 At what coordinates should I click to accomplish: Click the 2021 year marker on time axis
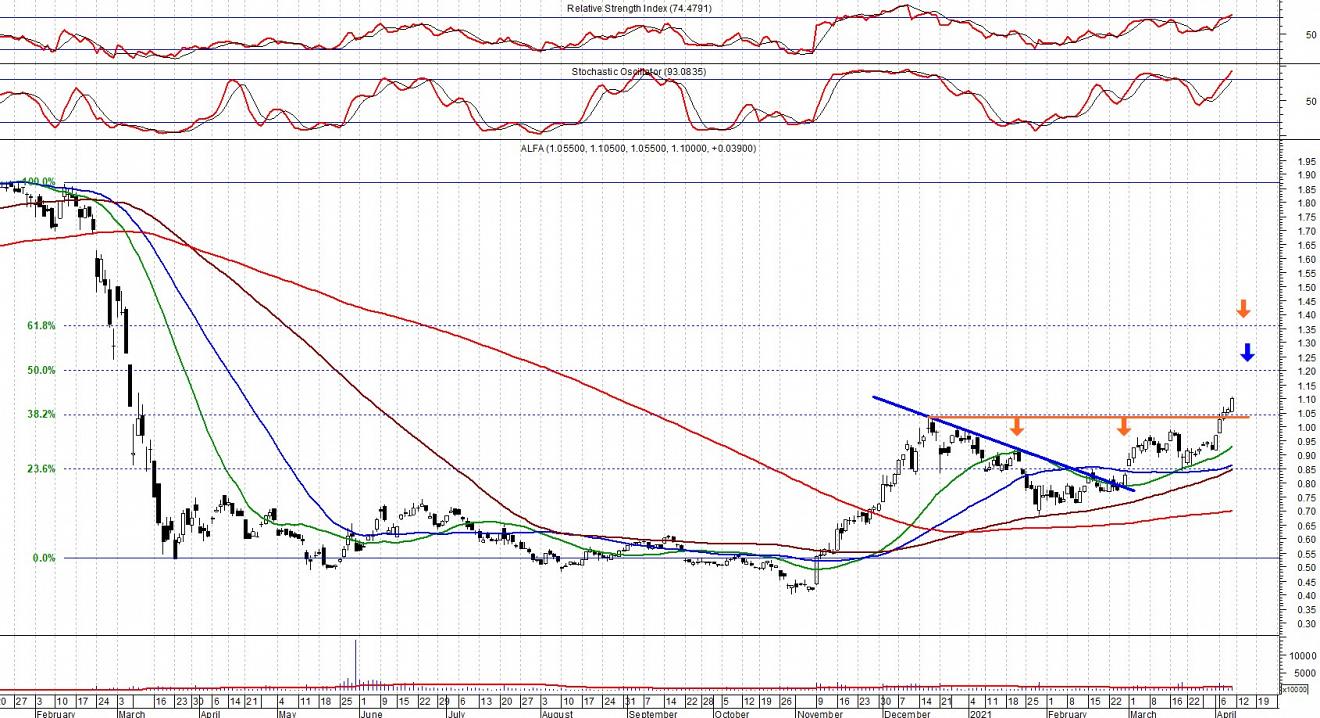pyautogui.click(x=979, y=713)
